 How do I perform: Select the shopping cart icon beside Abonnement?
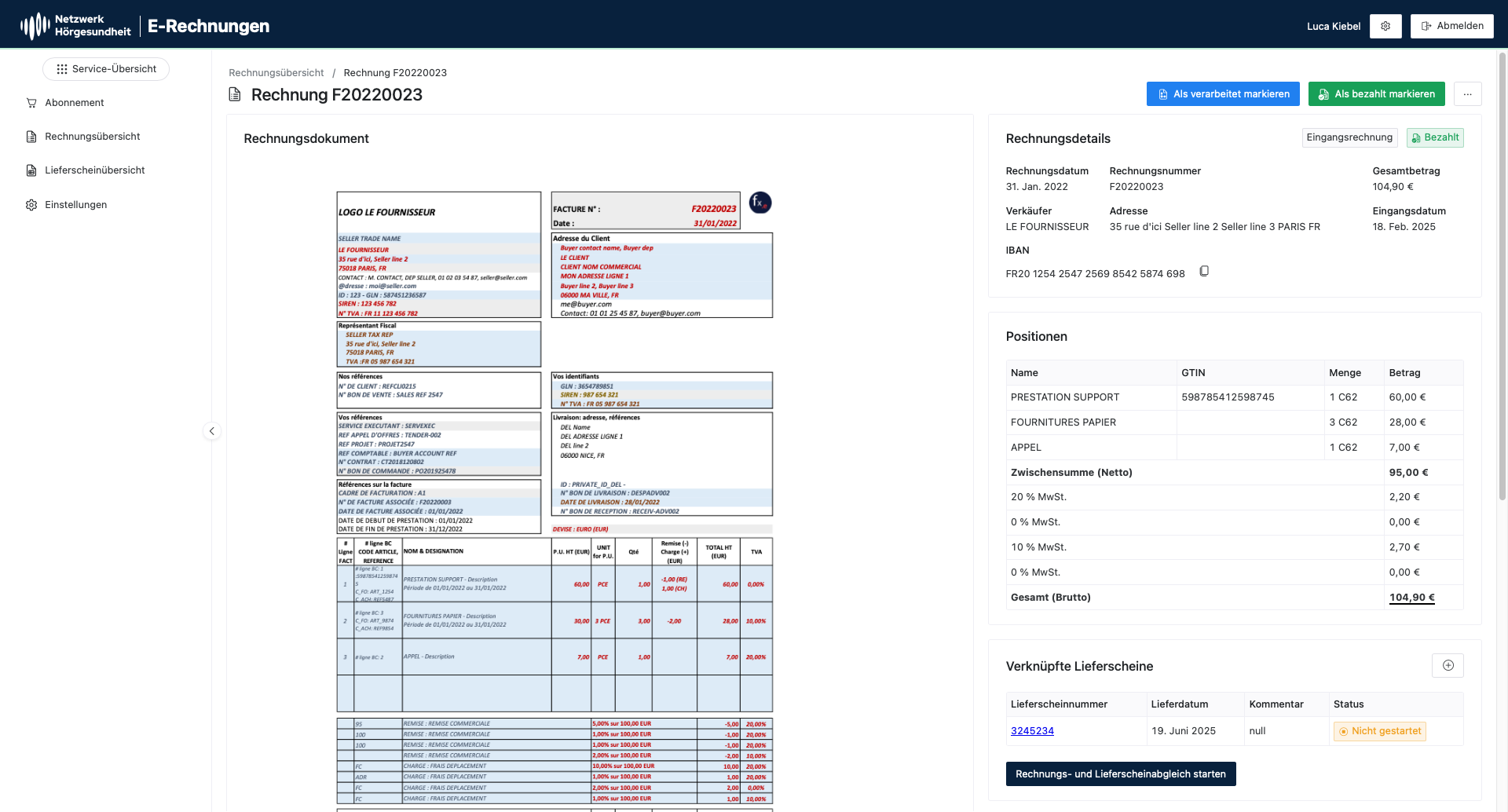[31, 102]
